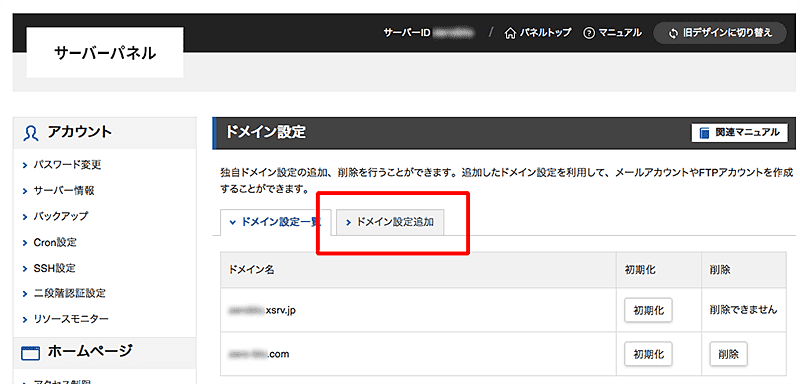Click the book icon on 関連マニュアル
Screen dimensions: 800x384
click(x=705, y=133)
